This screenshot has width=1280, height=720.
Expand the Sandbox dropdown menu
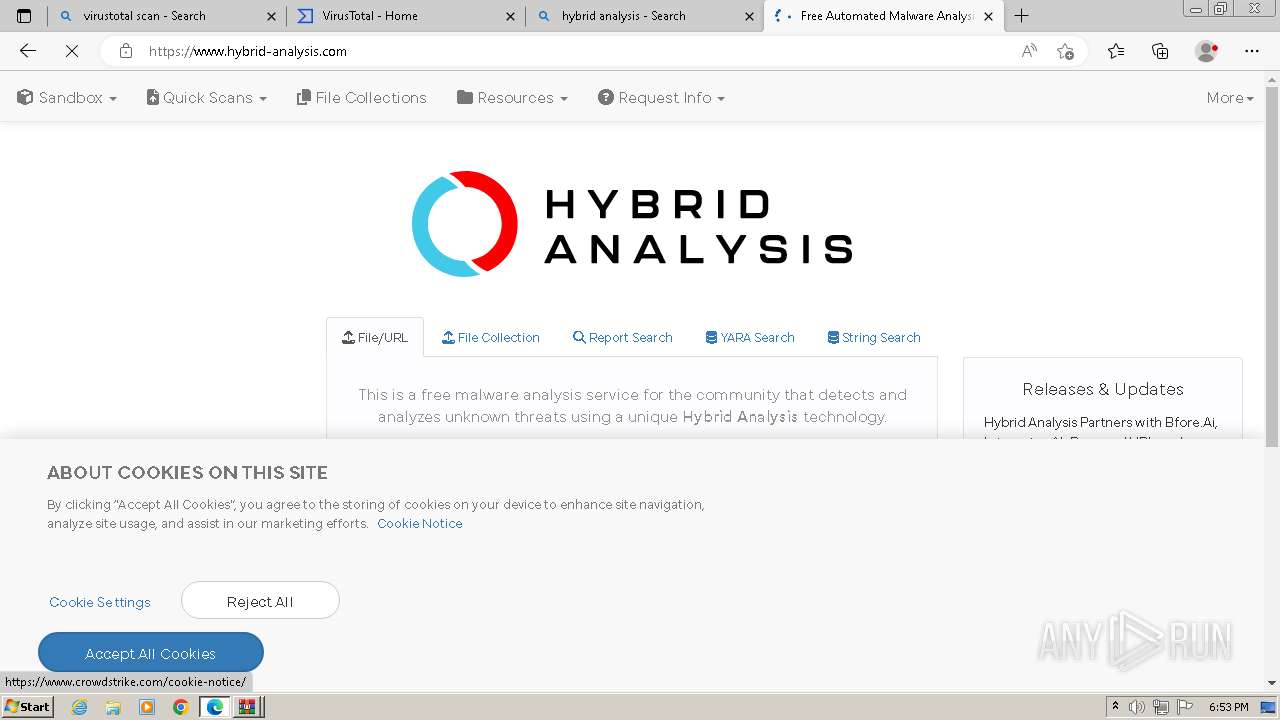coord(67,97)
